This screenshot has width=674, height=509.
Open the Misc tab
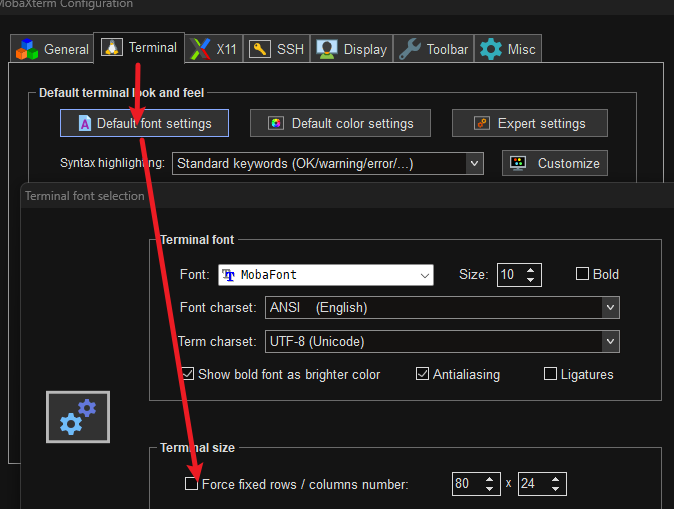(508, 49)
